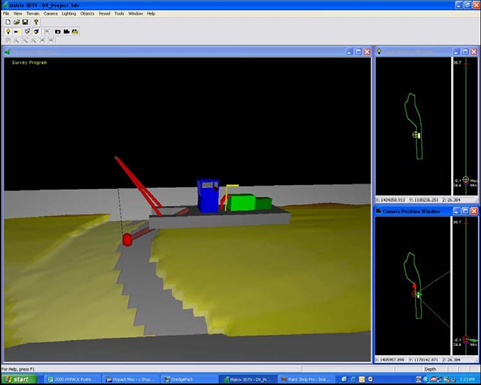The width and height of the screenshot is (481, 385).
Task: Click the blue and yellow arrow toolbar icon
Action: pos(17,31)
